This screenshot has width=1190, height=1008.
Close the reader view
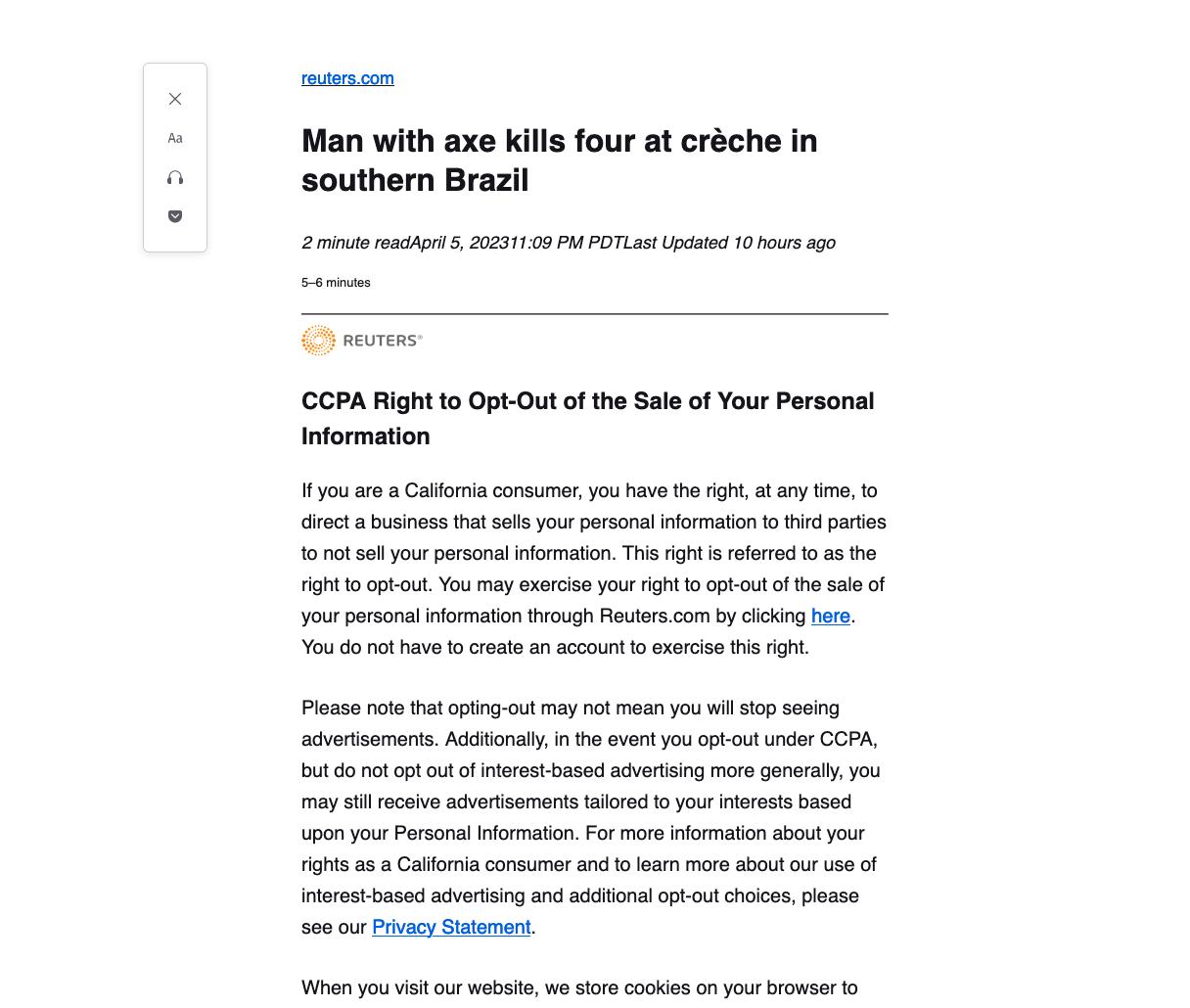[175, 99]
